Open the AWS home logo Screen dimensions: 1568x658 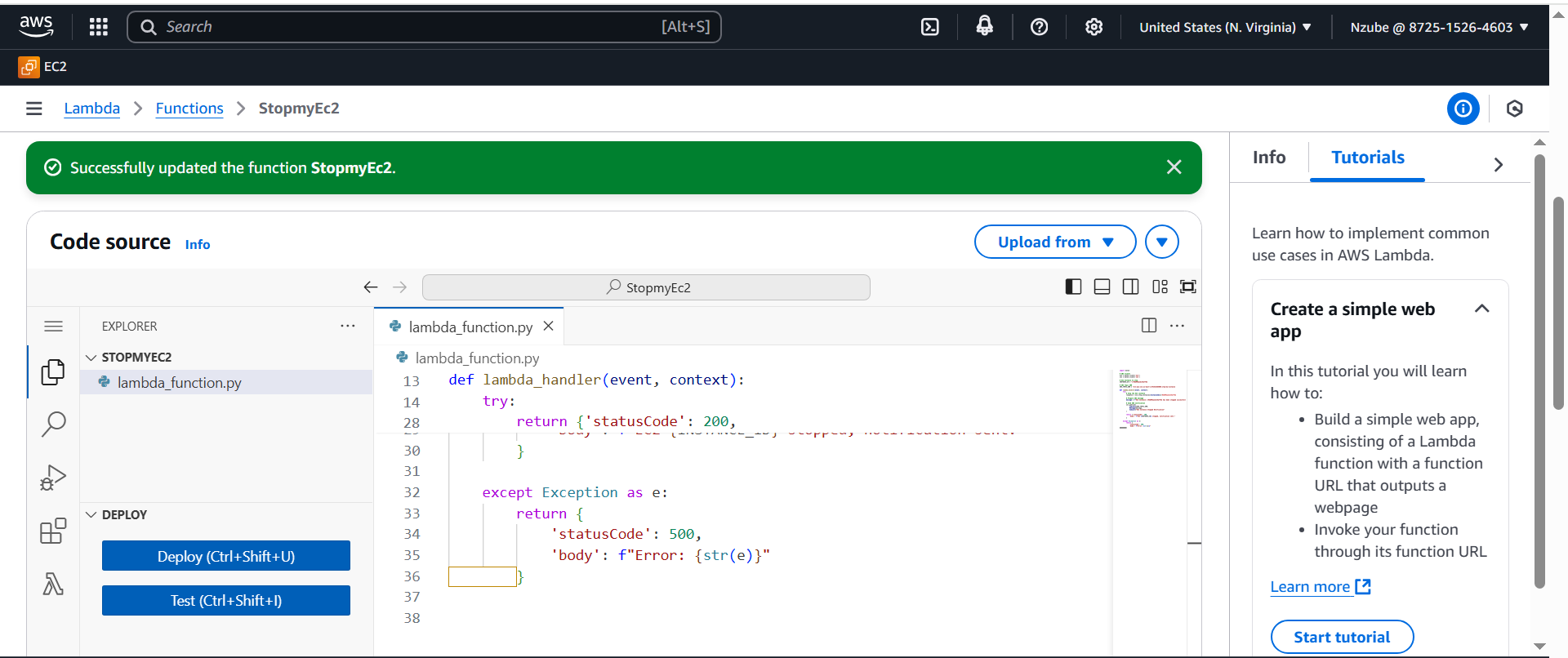36,27
